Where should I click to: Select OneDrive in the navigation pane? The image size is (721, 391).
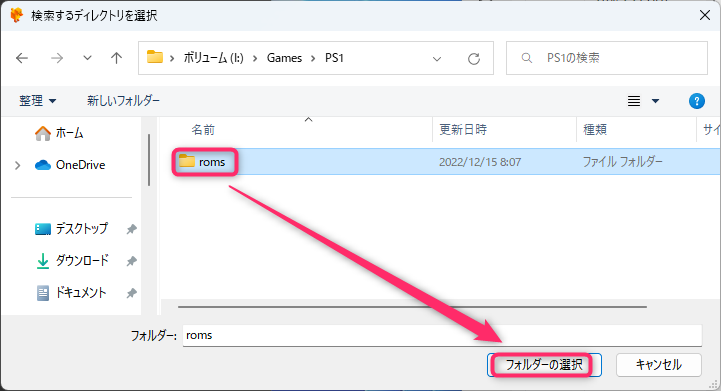coord(70,165)
